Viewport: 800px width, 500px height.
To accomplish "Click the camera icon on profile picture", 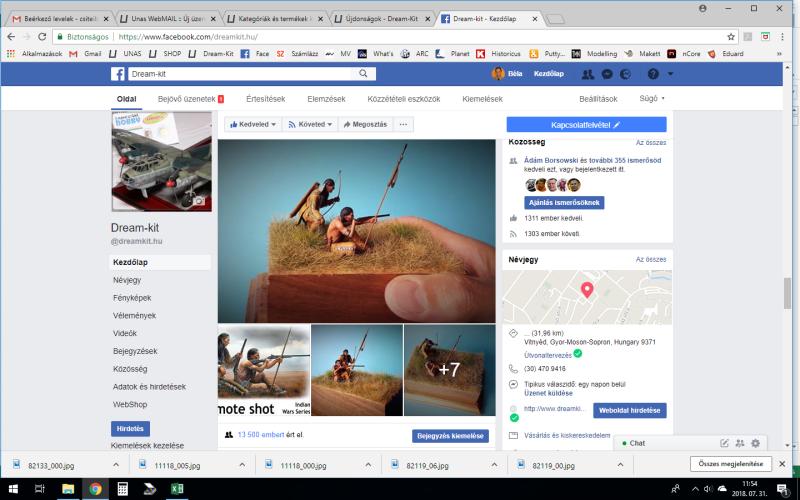I will [x=198, y=200].
